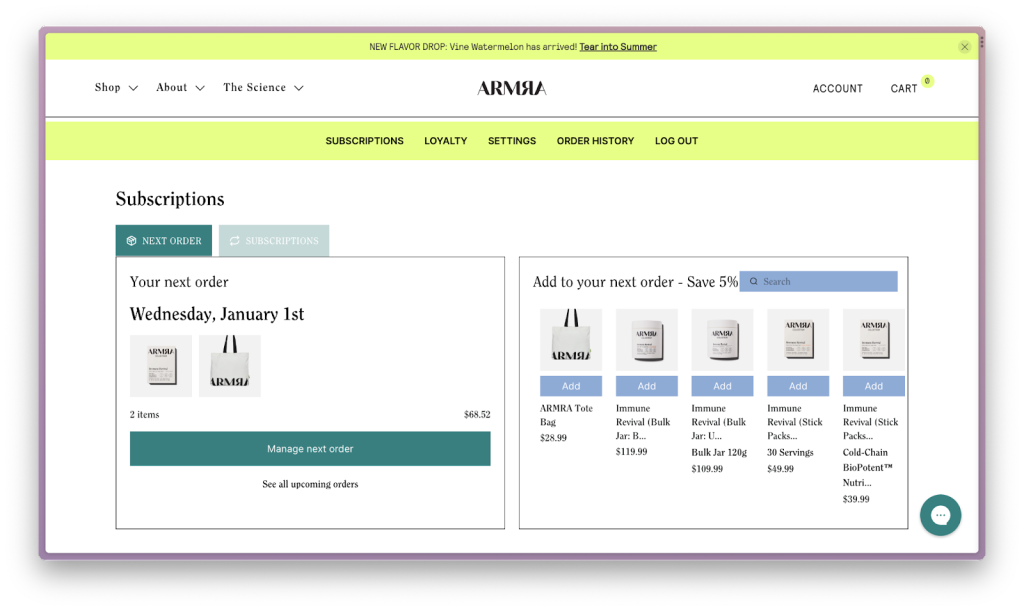The image size is (1024, 611).
Task: Open See all upcoming orders
Action: (x=310, y=484)
